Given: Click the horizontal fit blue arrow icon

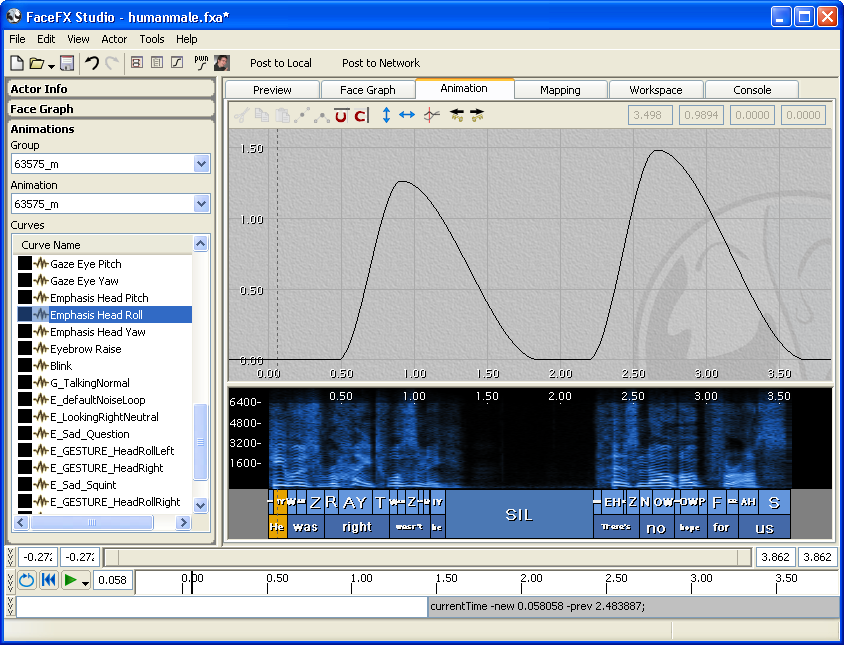Looking at the screenshot, I should (x=407, y=115).
